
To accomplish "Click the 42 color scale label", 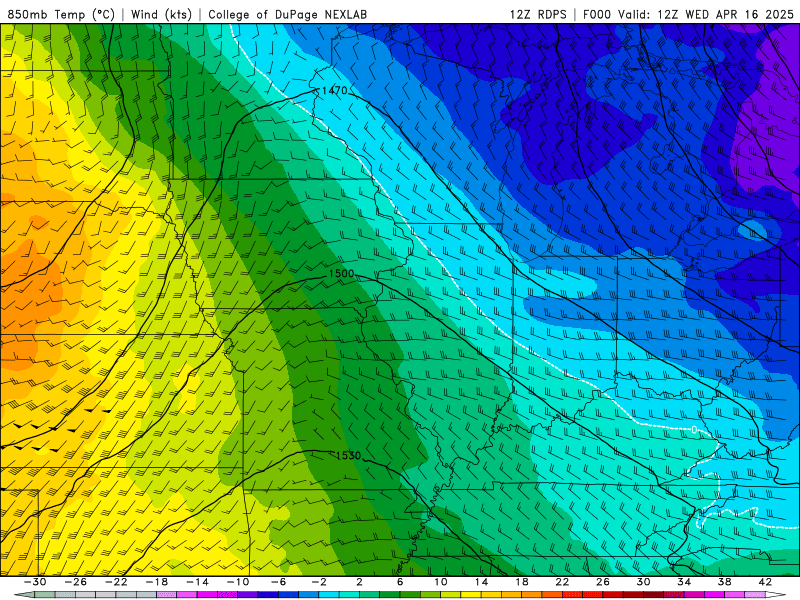I will pos(764,582).
